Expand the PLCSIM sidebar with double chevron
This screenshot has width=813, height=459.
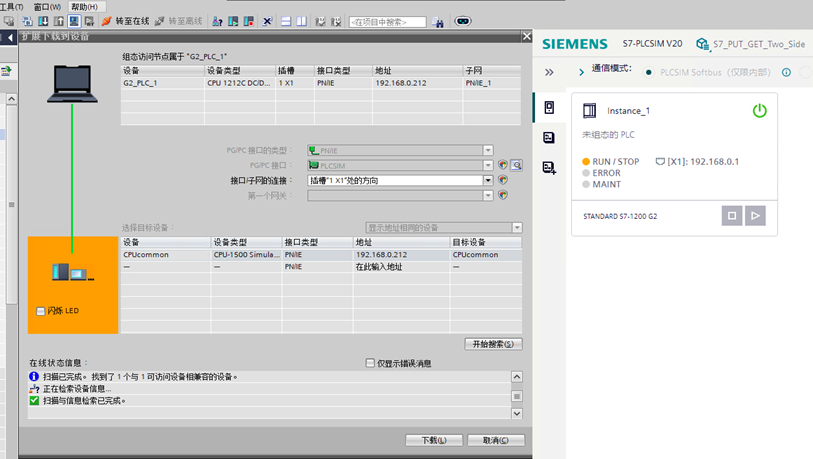(549, 72)
